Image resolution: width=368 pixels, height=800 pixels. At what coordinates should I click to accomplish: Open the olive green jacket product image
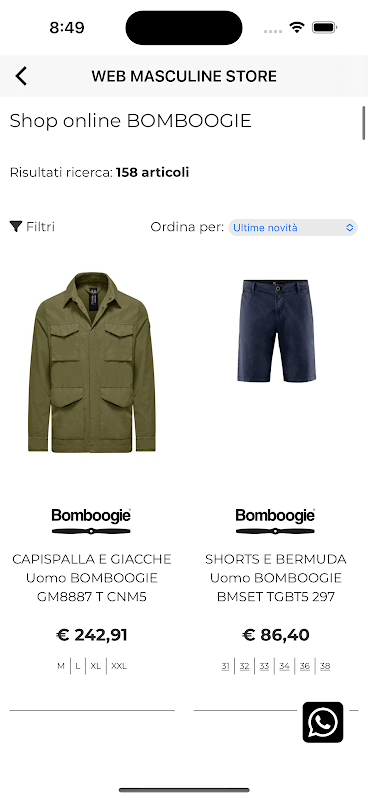coord(92,362)
